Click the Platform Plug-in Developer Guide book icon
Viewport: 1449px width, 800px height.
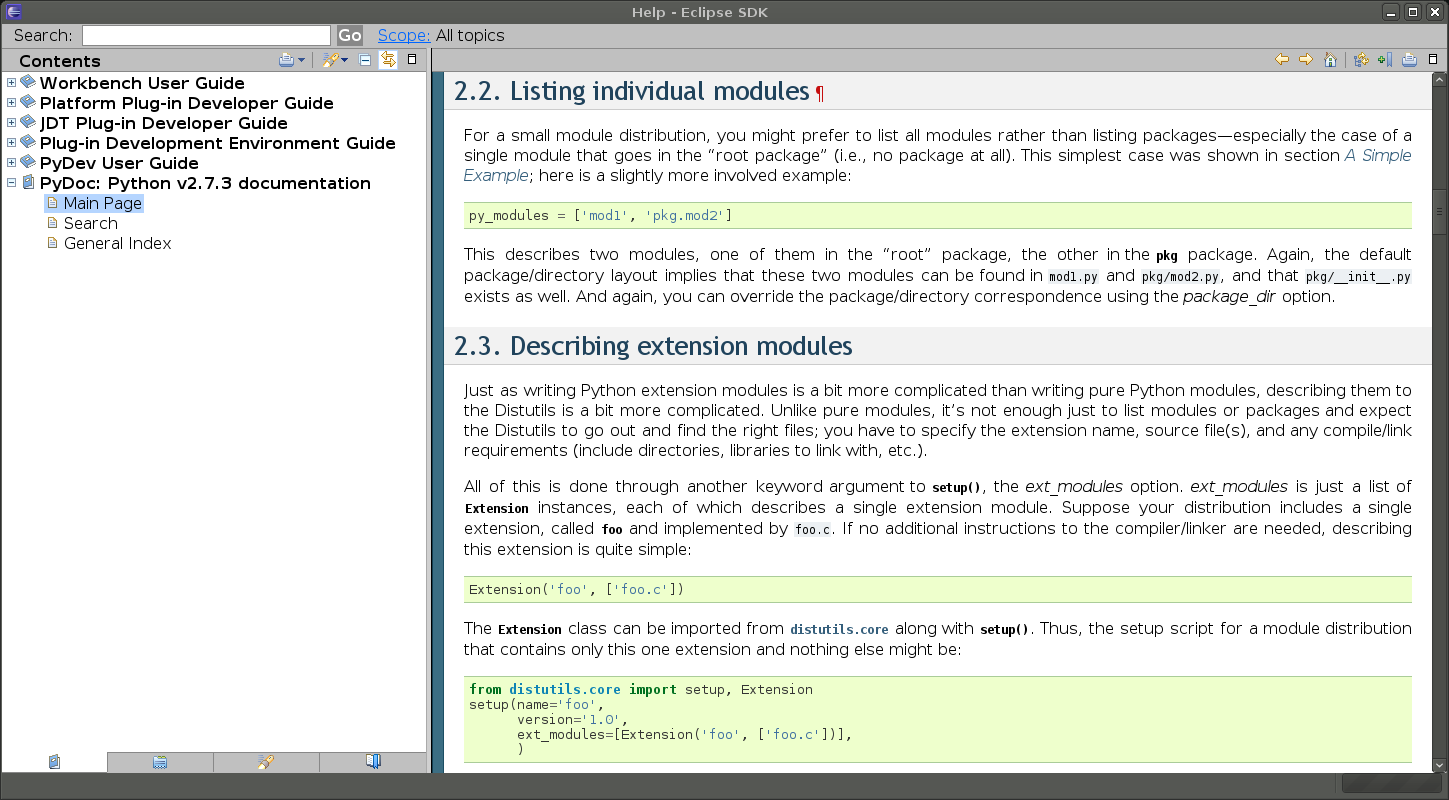point(28,102)
